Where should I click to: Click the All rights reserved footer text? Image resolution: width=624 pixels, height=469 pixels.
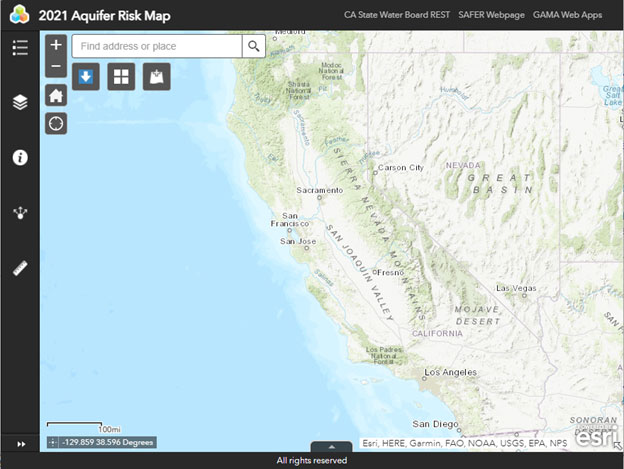pos(312,461)
